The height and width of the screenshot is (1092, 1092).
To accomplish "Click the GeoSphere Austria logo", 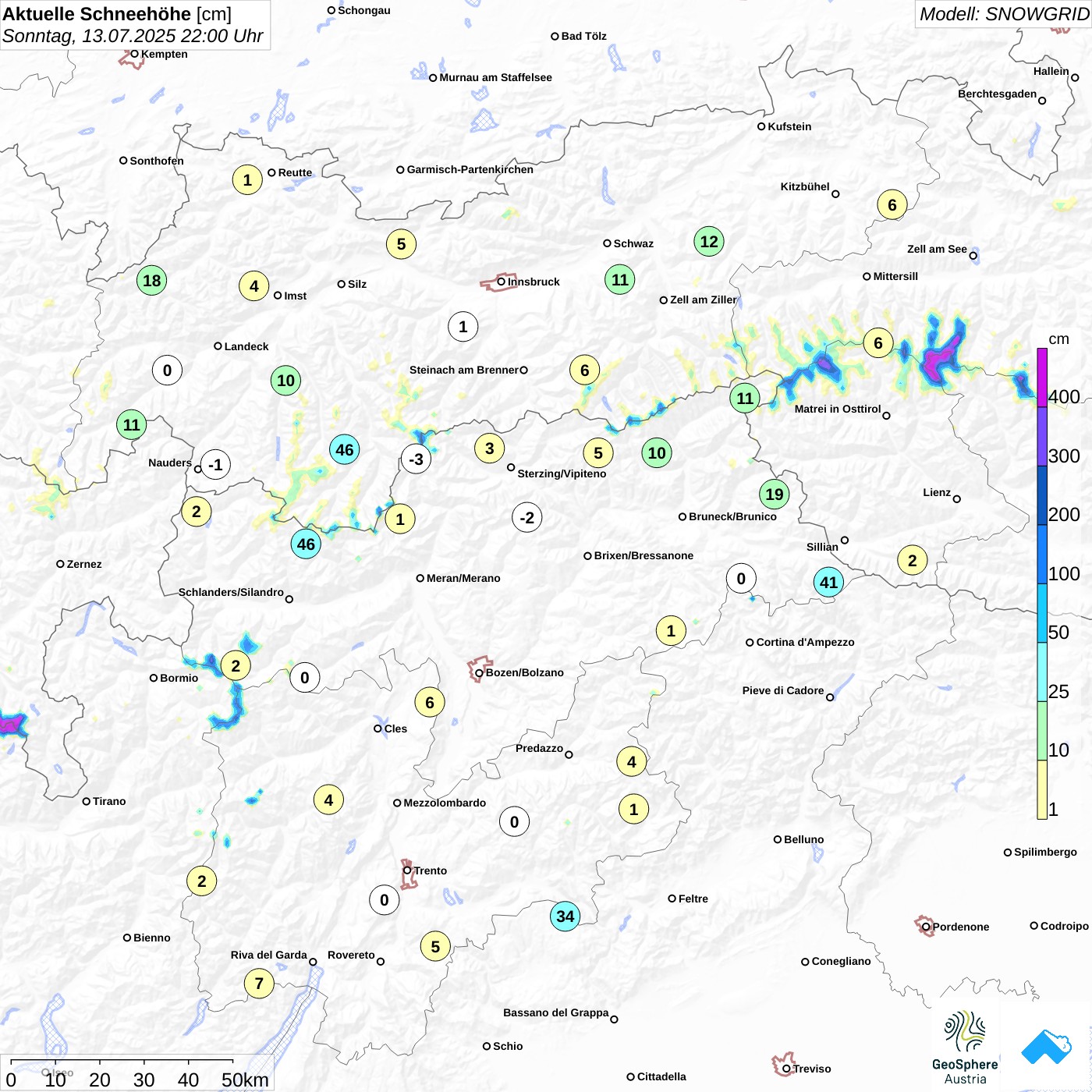I will 965,1048.
